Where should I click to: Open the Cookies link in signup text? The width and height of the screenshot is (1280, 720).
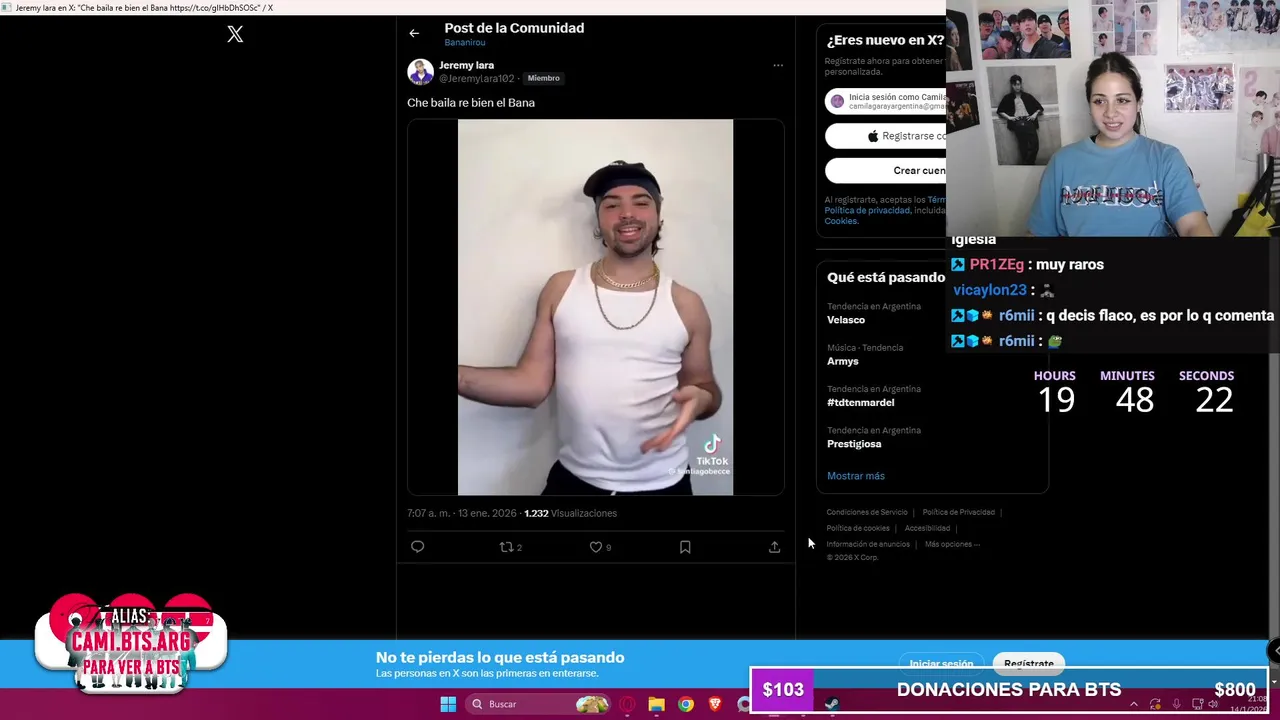(x=841, y=221)
